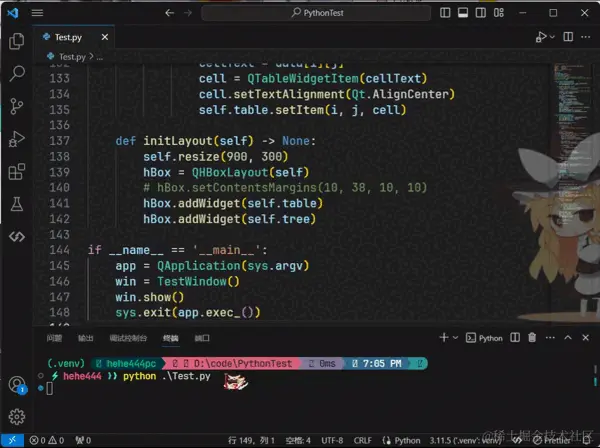The image size is (600, 448).
Task: Open the Testing flask view
Action: [x=17, y=204]
